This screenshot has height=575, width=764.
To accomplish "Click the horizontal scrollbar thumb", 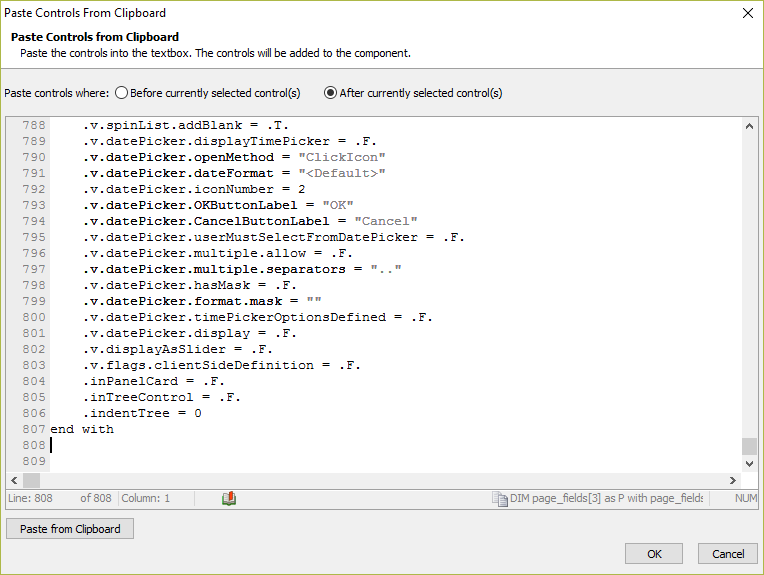I will [x=32, y=480].
